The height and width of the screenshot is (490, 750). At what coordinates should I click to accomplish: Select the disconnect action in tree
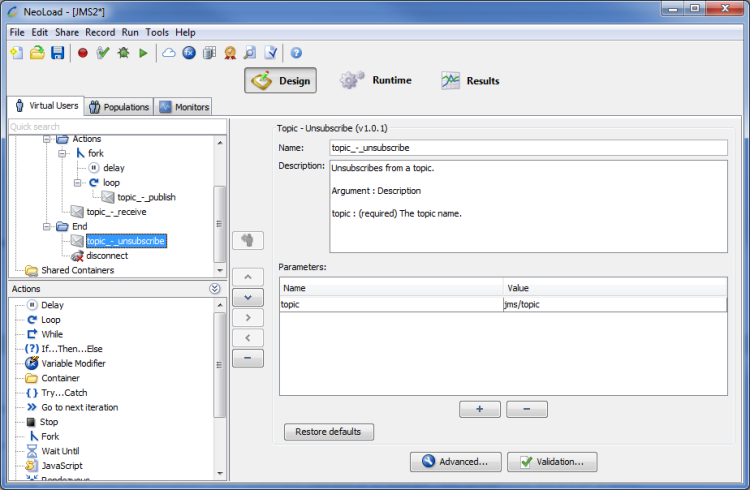click(x=107, y=256)
